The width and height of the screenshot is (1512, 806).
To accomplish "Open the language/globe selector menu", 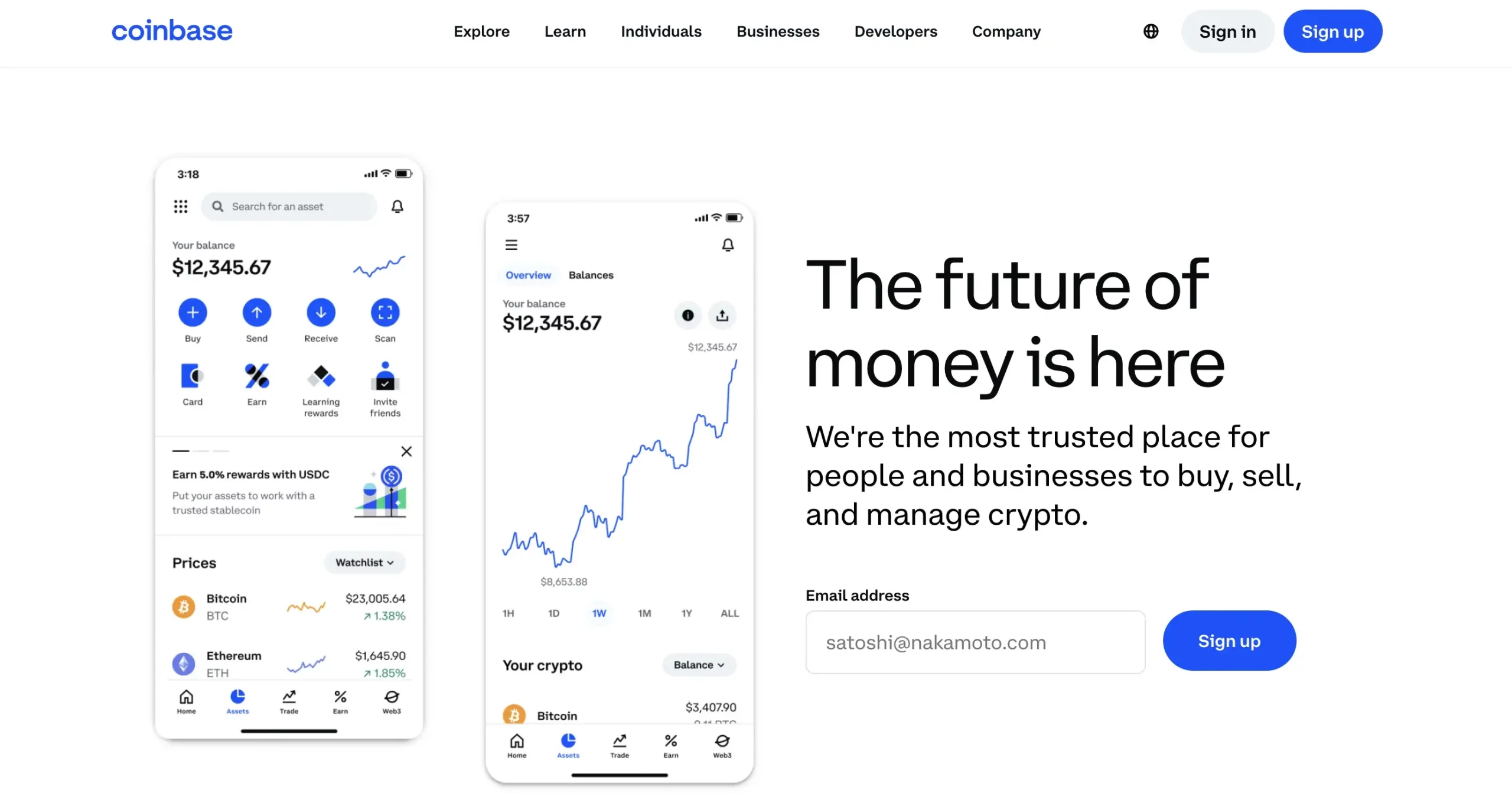I will tap(1151, 31).
